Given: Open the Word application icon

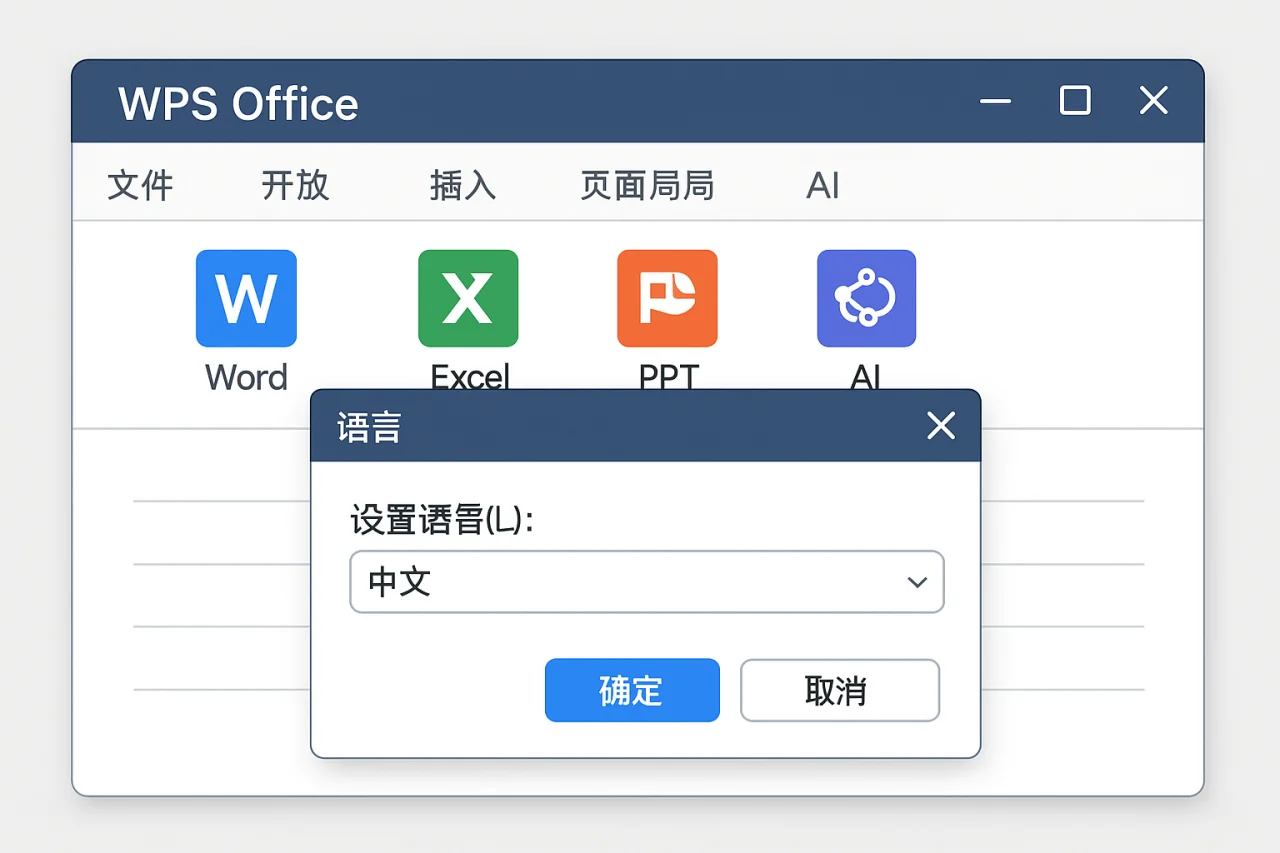Looking at the screenshot, I should [x=246, y=298].
